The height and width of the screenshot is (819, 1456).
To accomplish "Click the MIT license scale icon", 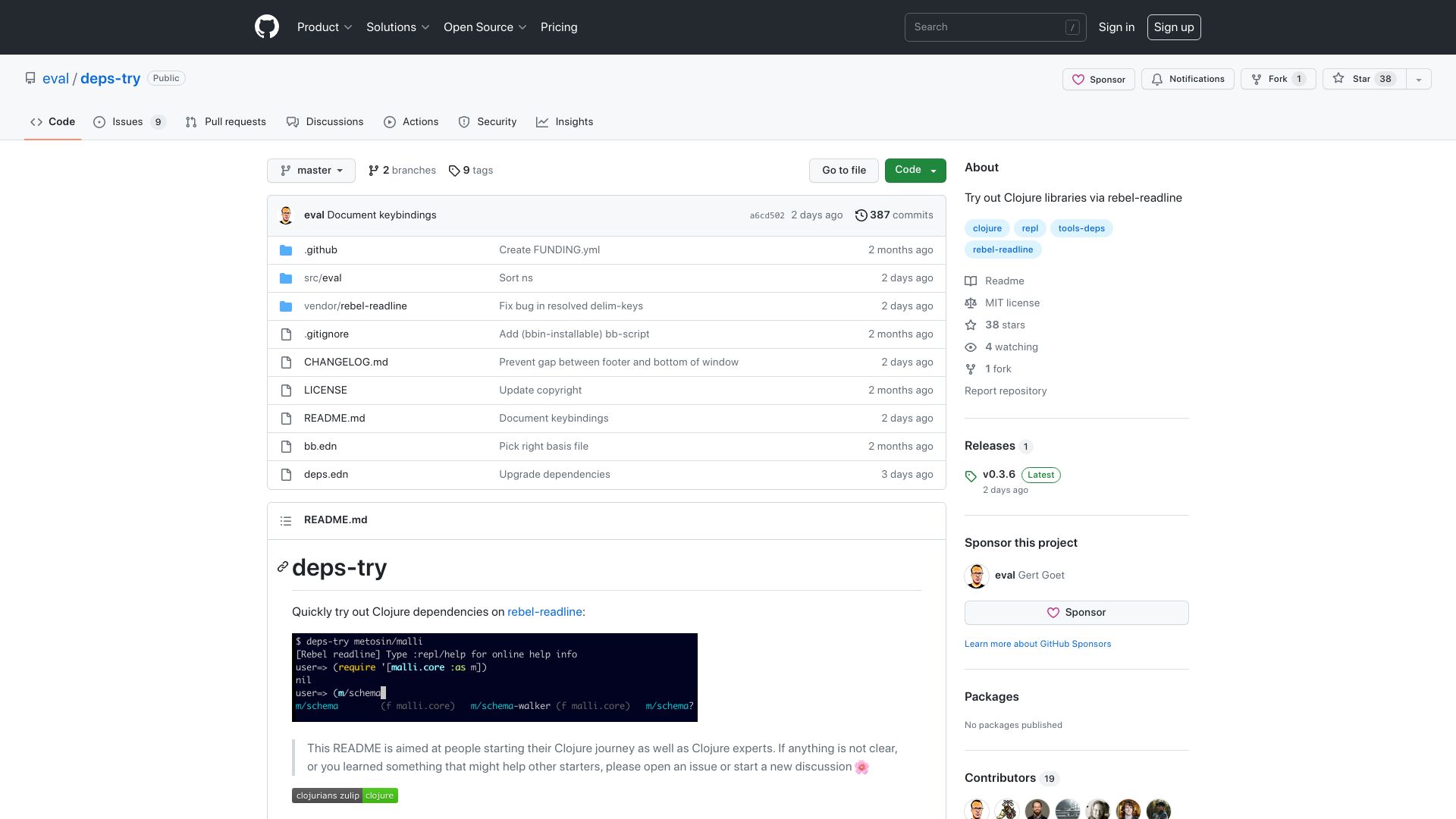I will coord(971,303).
